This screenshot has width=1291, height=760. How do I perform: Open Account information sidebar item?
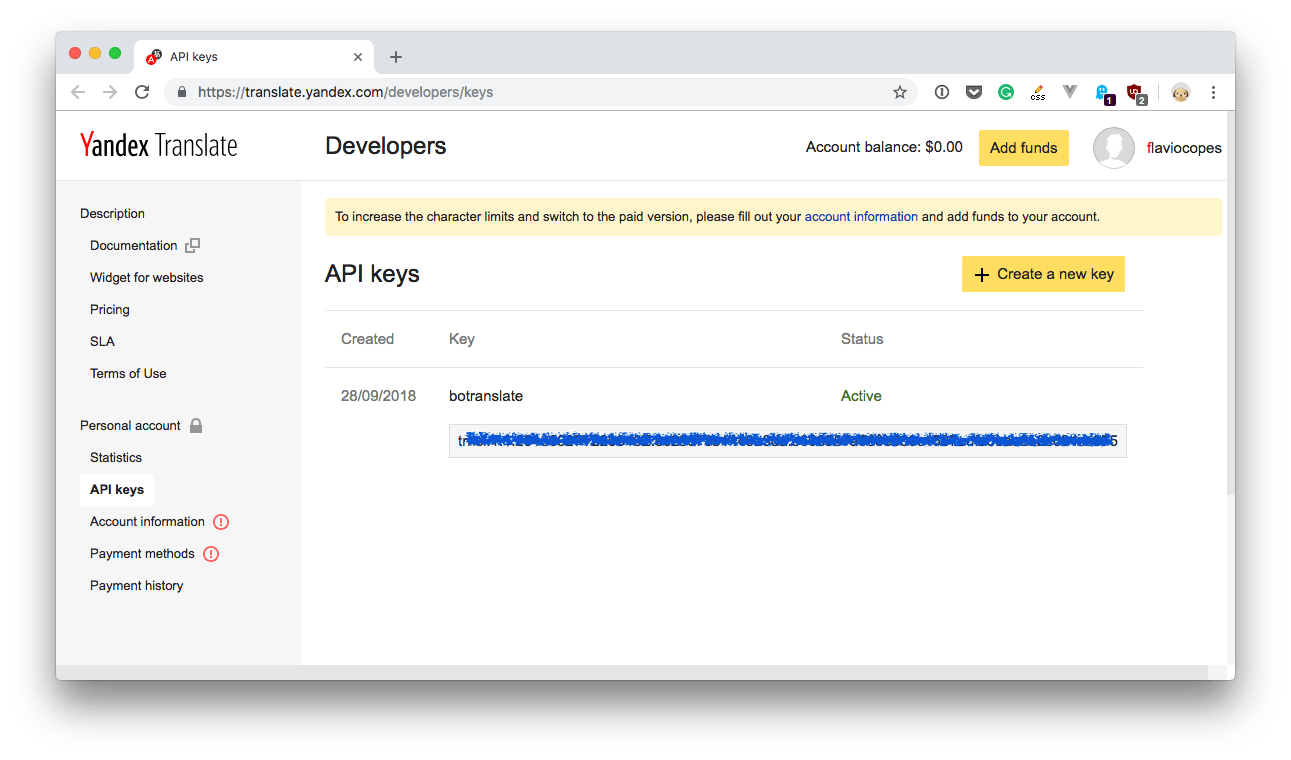point(147,521)
